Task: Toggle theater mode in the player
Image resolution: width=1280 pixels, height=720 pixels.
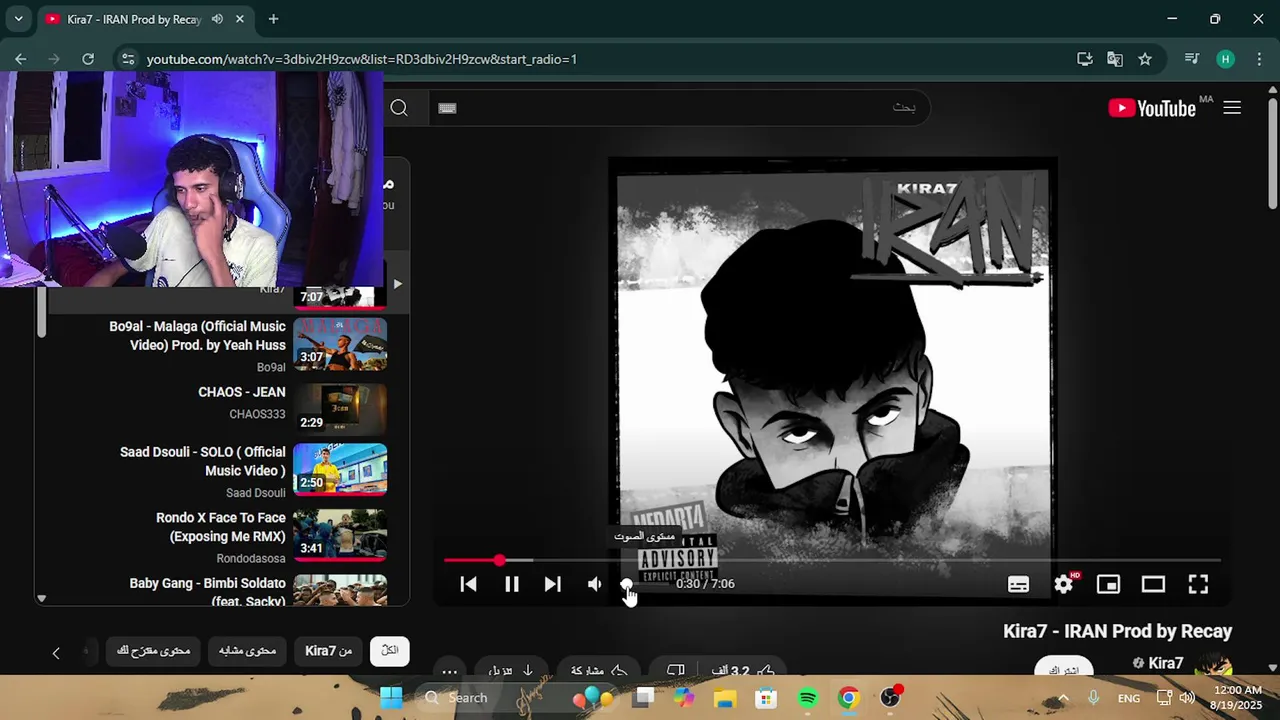Action: [1153, 584]
